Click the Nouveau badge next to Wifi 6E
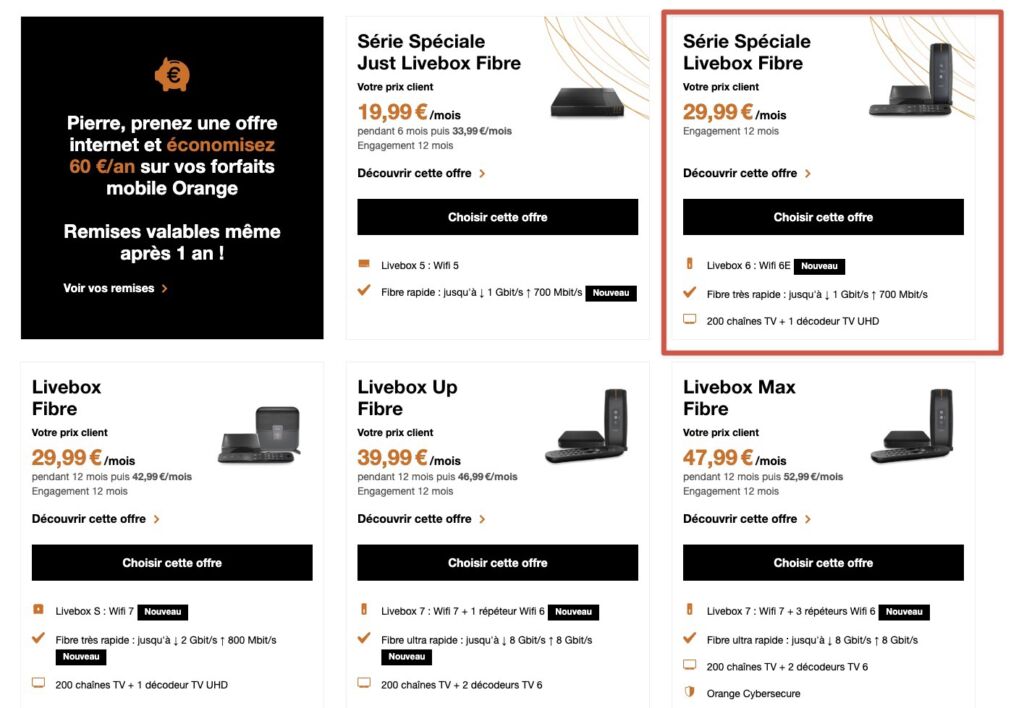The image size is (1024, 708). point(819,266)
